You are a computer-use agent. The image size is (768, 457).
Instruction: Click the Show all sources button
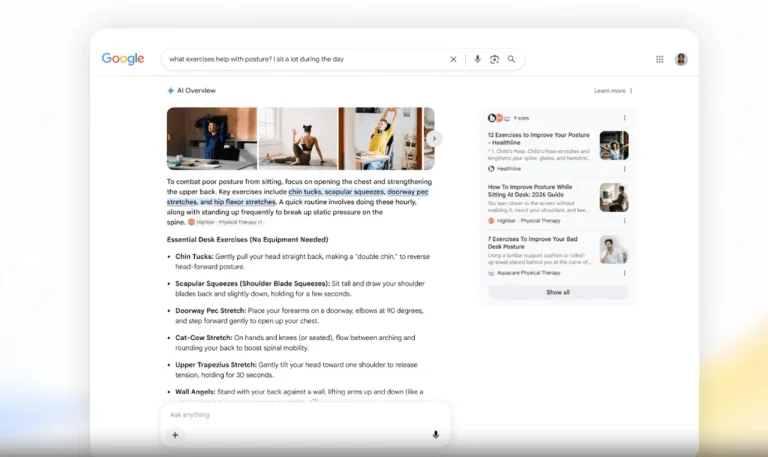coord(558,292)
